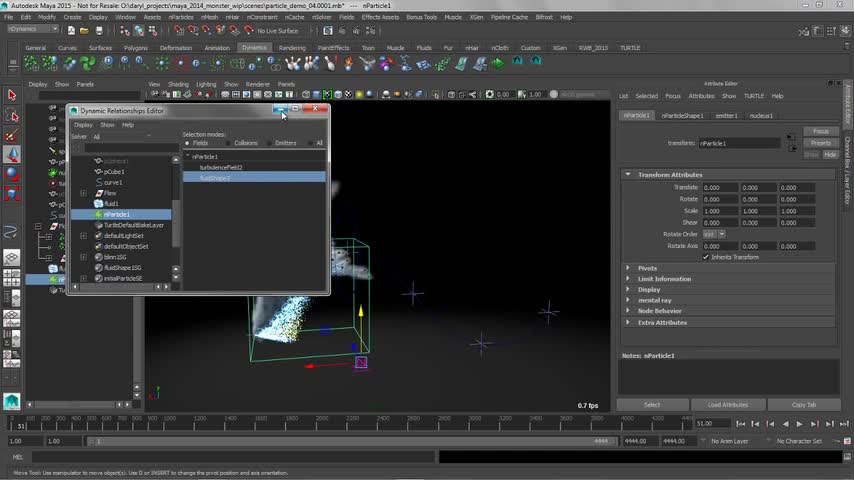Viewport: 854px width, 480px height.
Task: Open the nParticles menu in menu bar
Action: coord(181,17)
